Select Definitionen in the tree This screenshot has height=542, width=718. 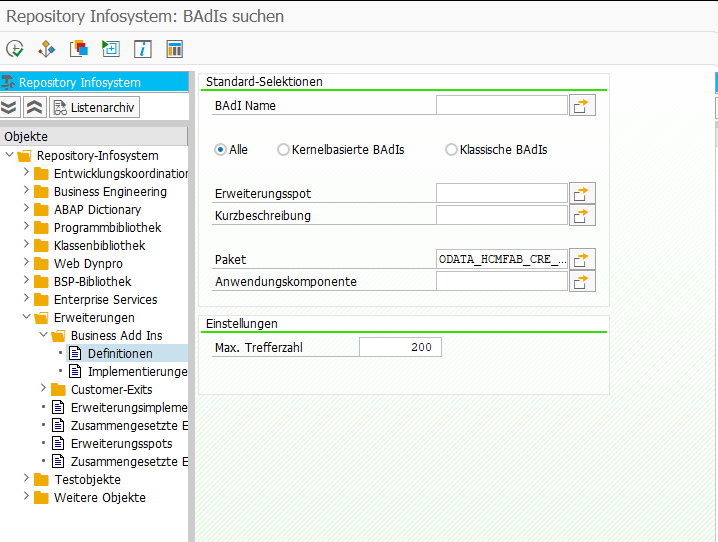pyautogui.click(x=119, y=353)
